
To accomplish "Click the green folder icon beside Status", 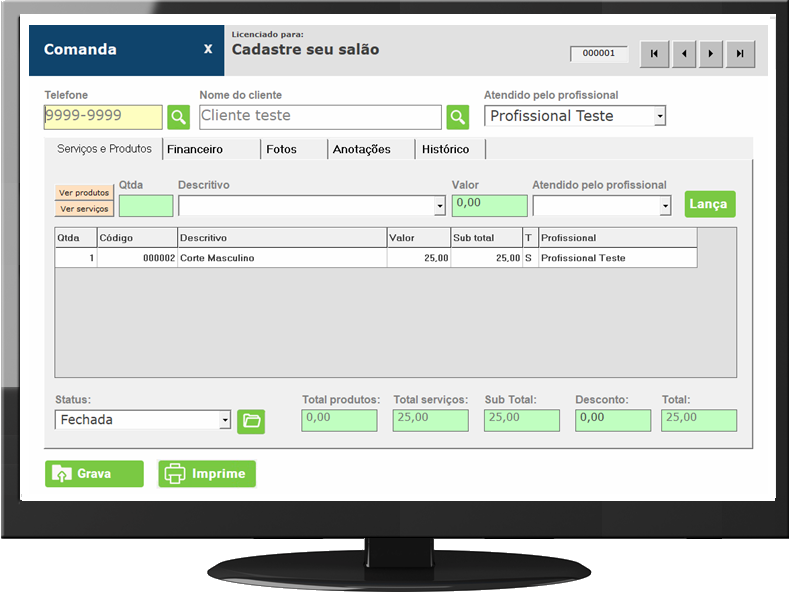I will click(251, 421).
